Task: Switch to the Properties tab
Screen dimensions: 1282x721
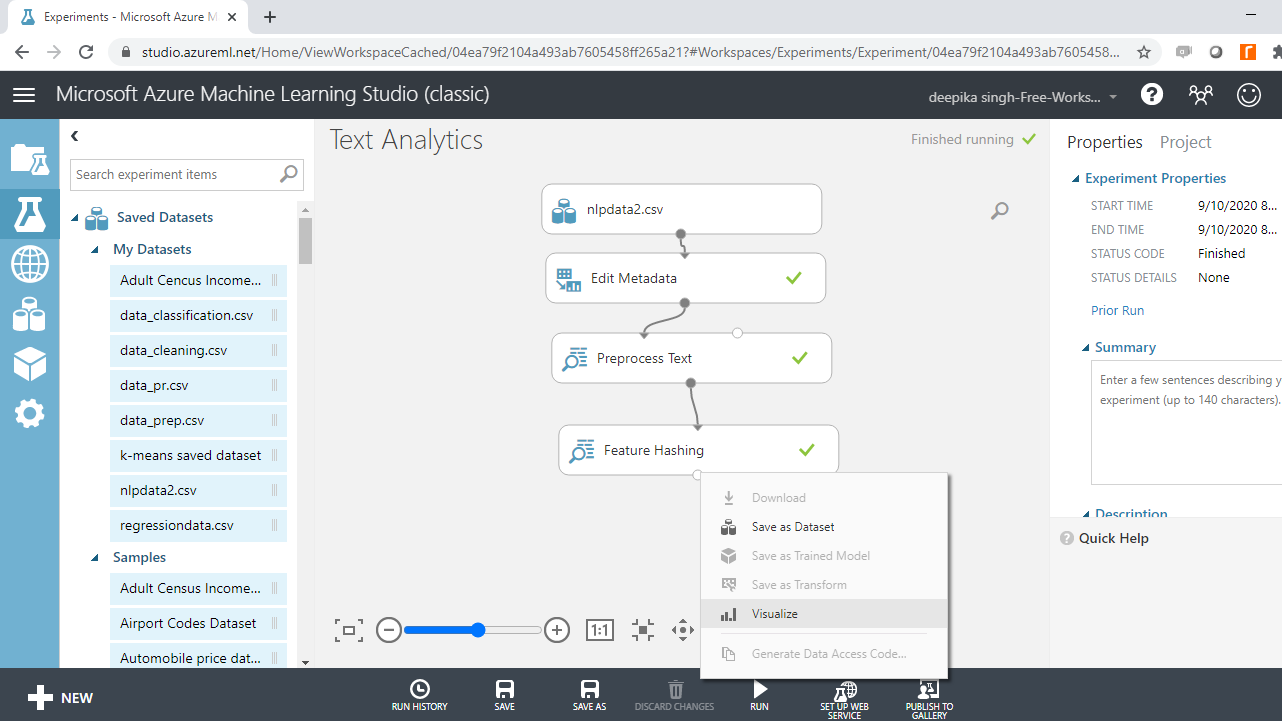Action: (1104, 142)
